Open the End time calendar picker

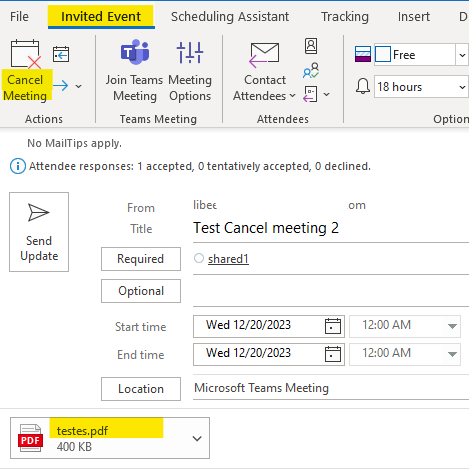click(333, 354)
